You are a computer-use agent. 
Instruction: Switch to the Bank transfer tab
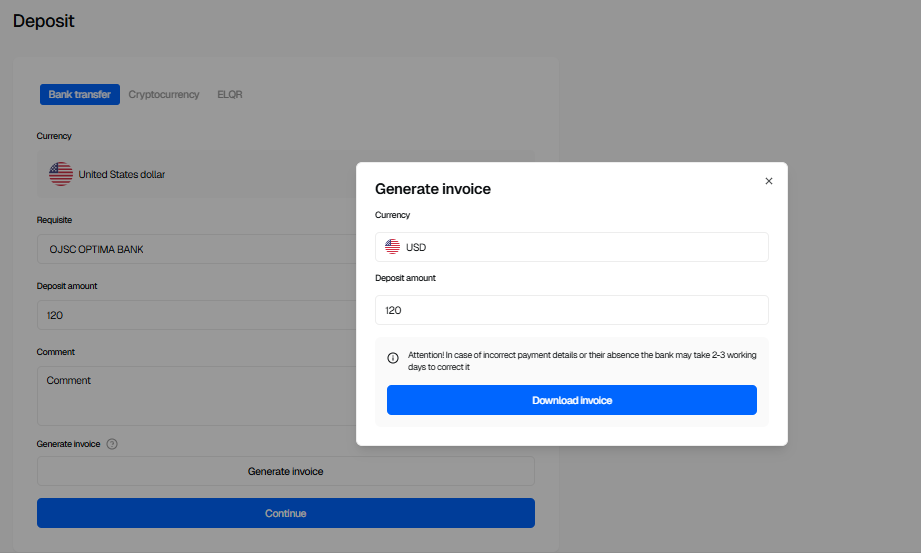pyautogui.click(x=80, y=95)
